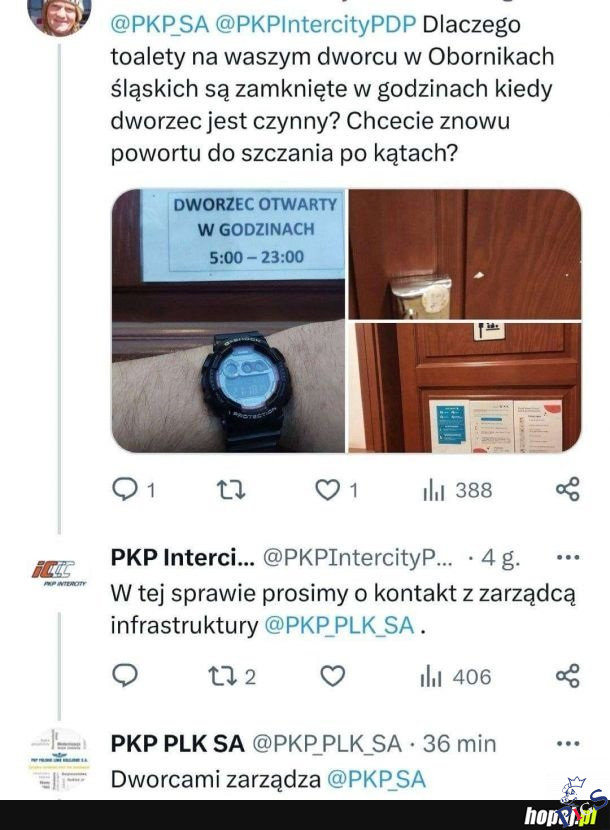Viewport: 610px width, 830px height.
Task: Open more options menu on PKP PLK SA tweet
Action: (x=569, y=744)
